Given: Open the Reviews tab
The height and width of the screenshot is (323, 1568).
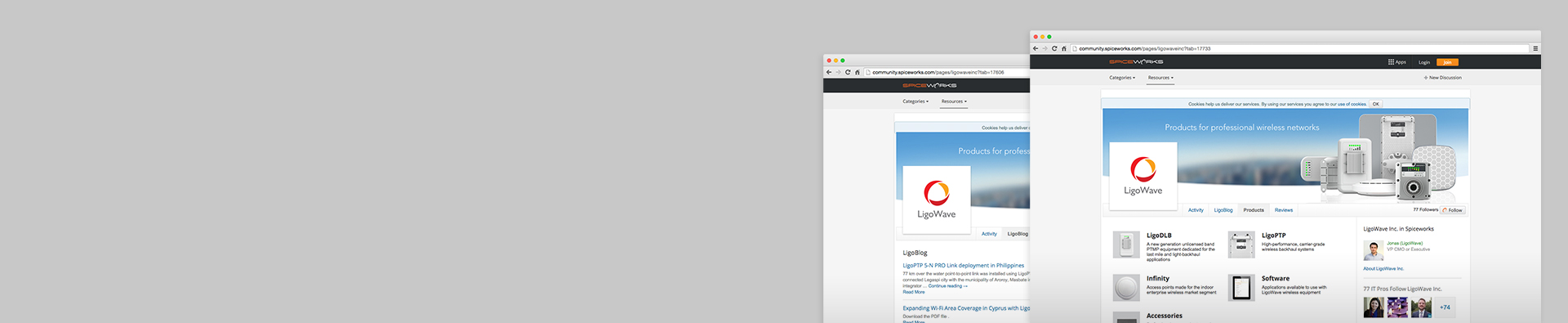Looking at the screenshot, I should pos(1284,210).
